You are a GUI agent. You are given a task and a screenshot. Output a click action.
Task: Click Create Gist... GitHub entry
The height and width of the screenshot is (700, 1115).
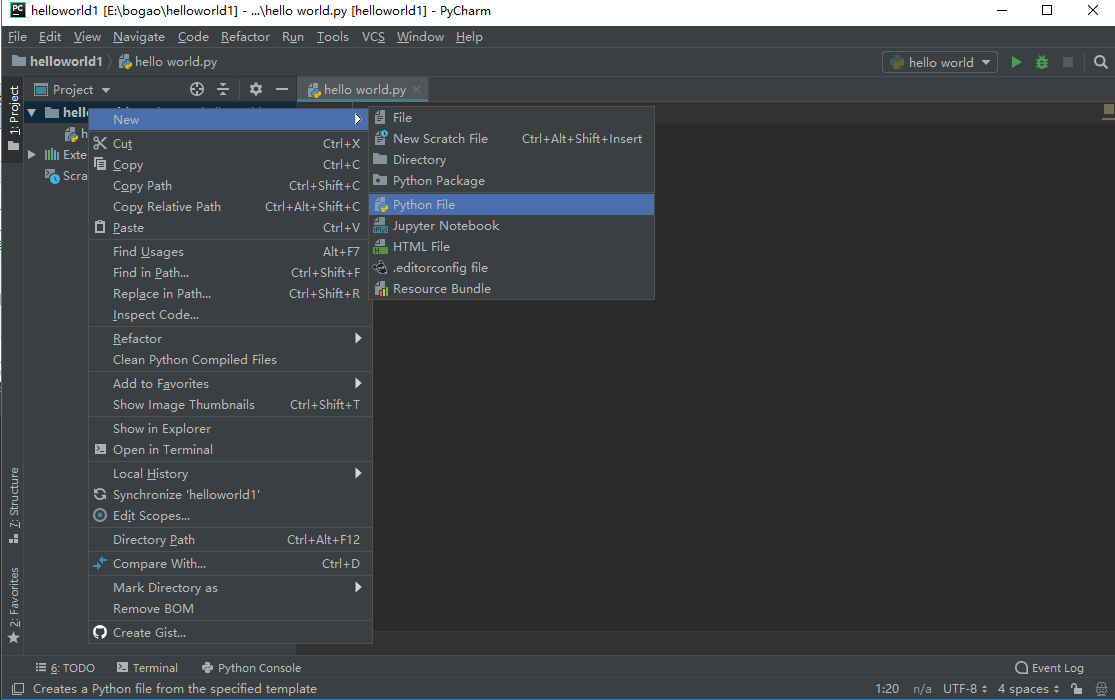tap(230, 632)
